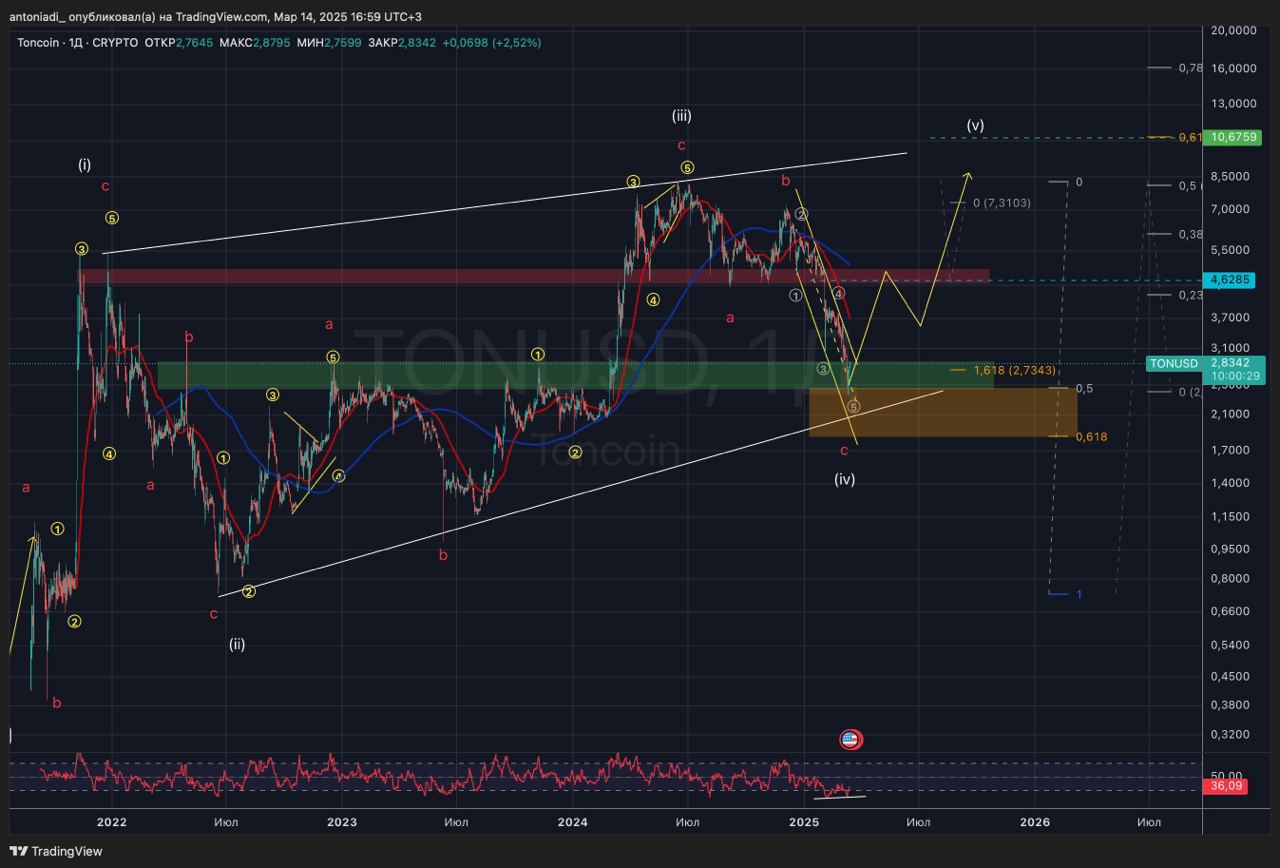Click the 8,5000 price scale label
The height and width of the screenshot is (868, 1280).
click(x=1230, y=176)
